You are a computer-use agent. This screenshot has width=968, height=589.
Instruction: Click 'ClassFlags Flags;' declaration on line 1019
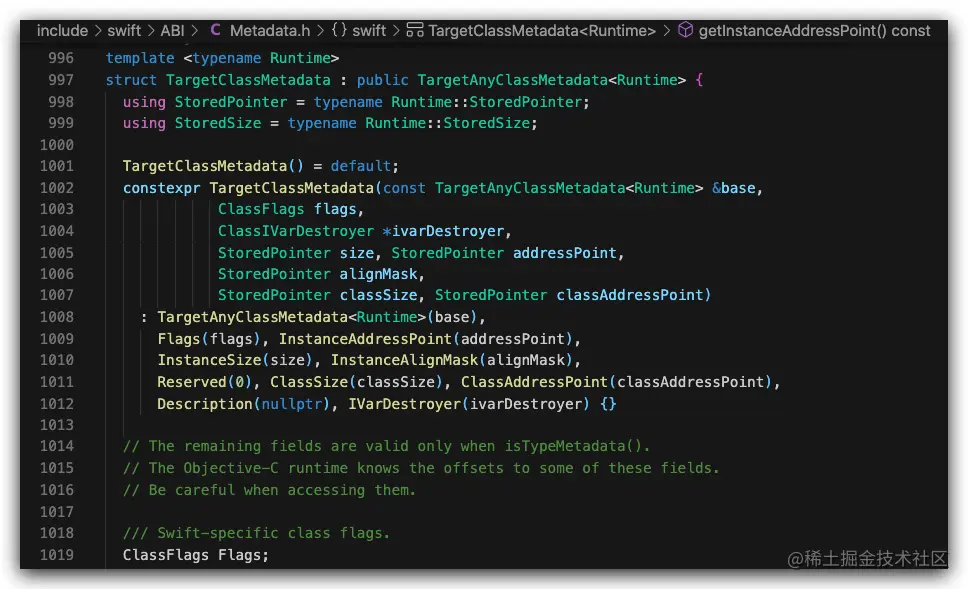(x=196, y=554)
